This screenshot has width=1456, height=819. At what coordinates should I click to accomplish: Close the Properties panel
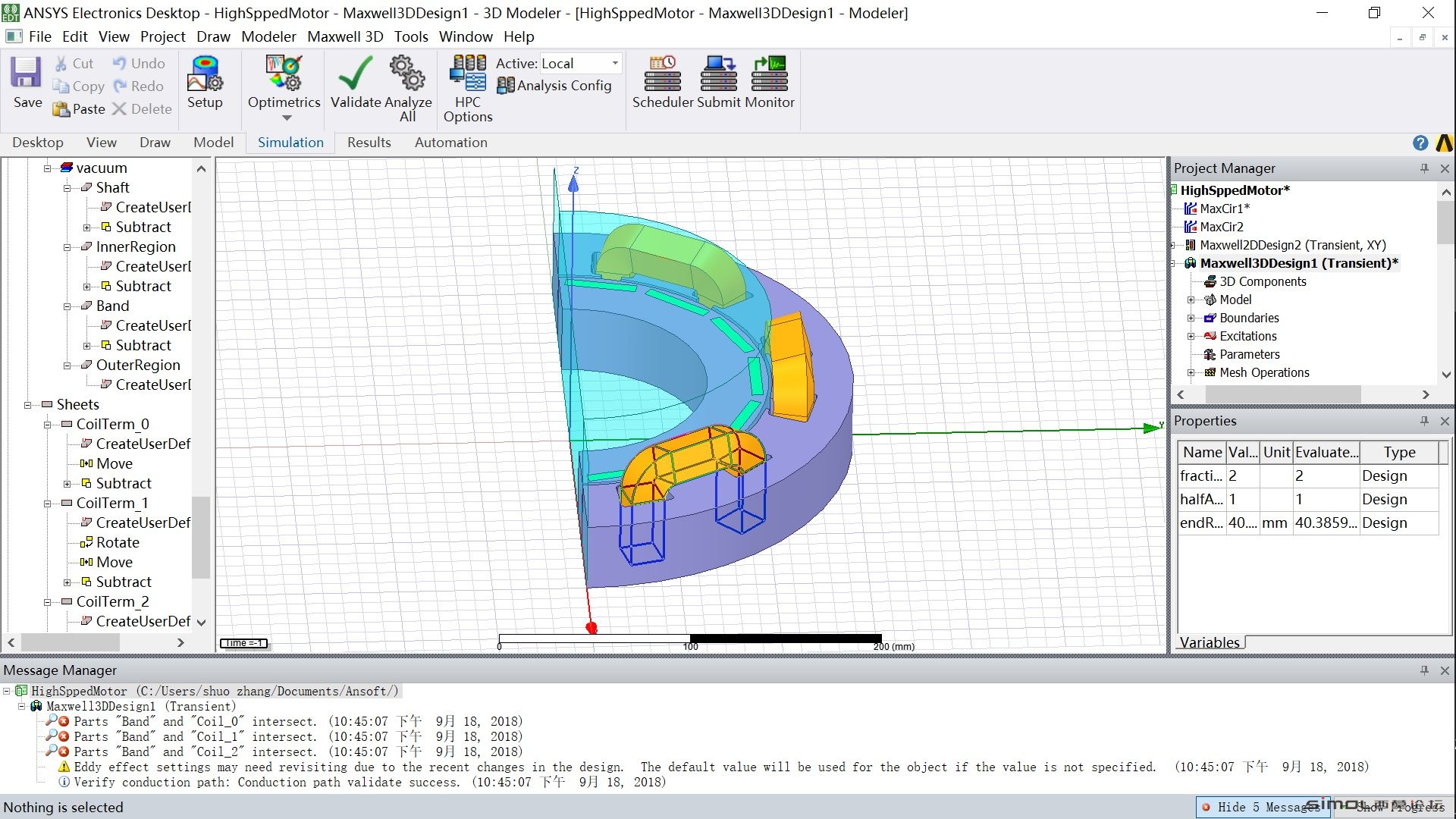[1445, 421]
